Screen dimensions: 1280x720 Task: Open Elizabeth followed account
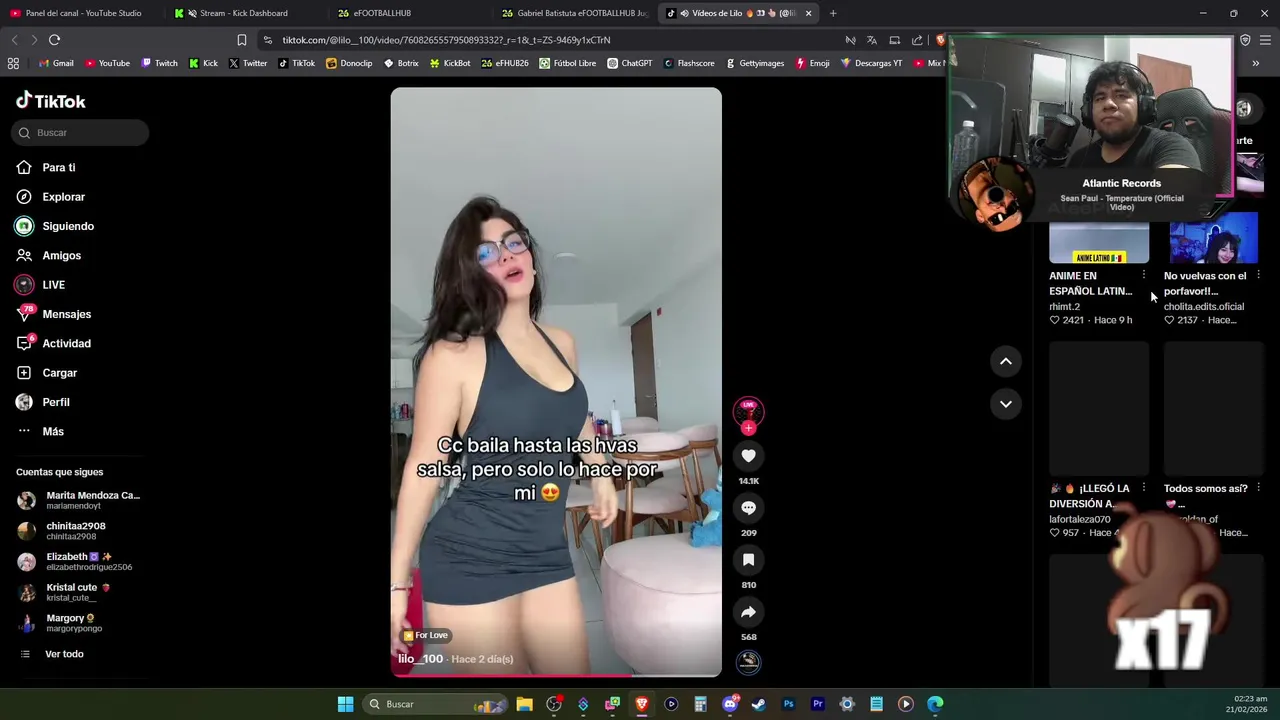[80, 561]
